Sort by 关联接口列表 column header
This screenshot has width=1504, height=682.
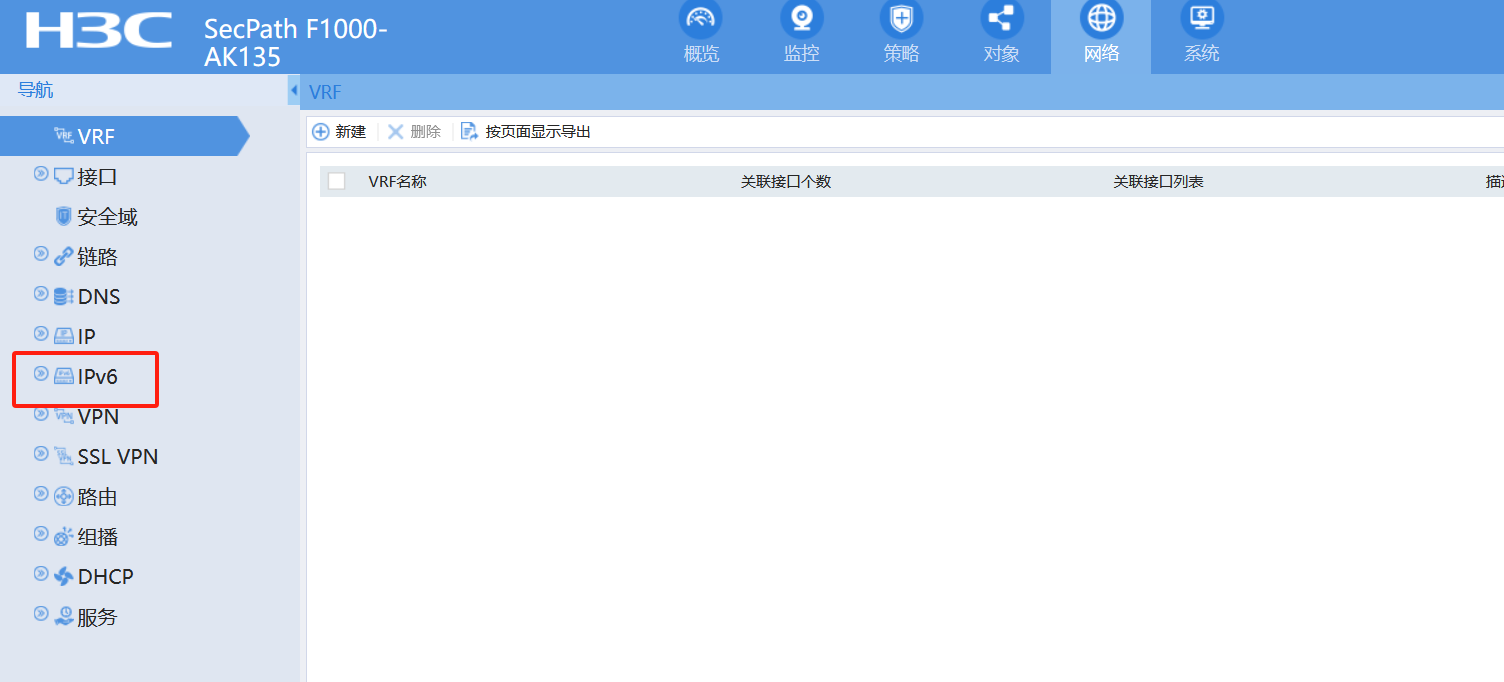pyautogui.click(x=1159, y=182)
